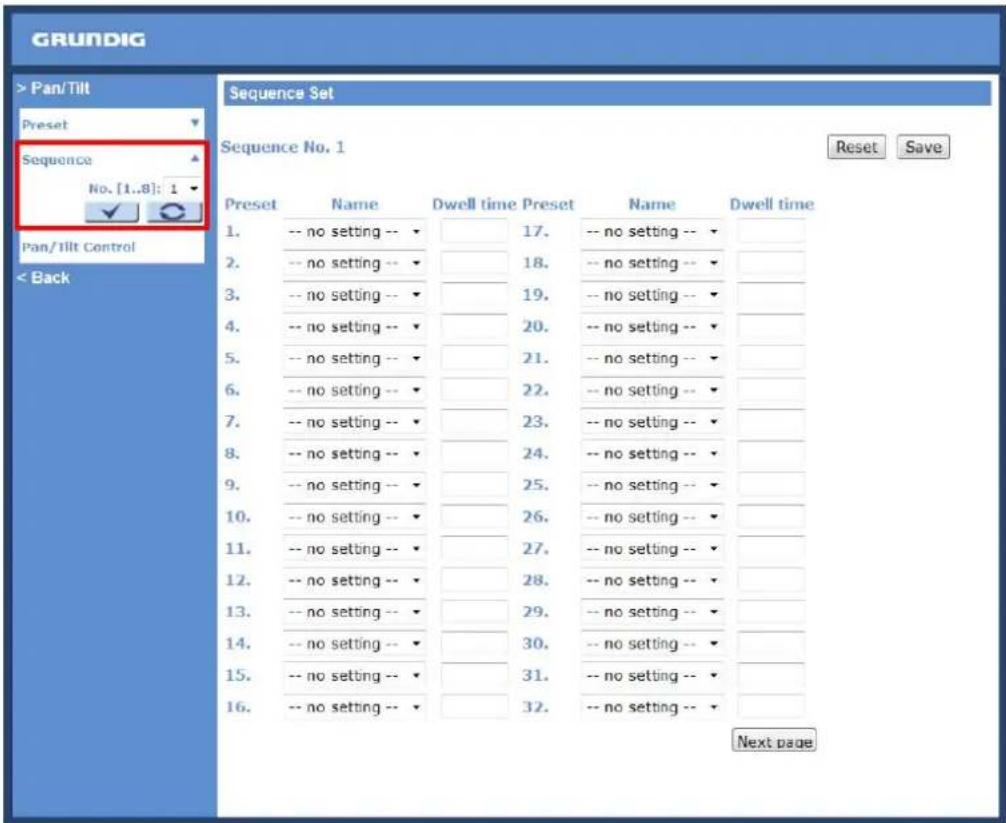Click Dwell time field for preset 12

point(473,580)
